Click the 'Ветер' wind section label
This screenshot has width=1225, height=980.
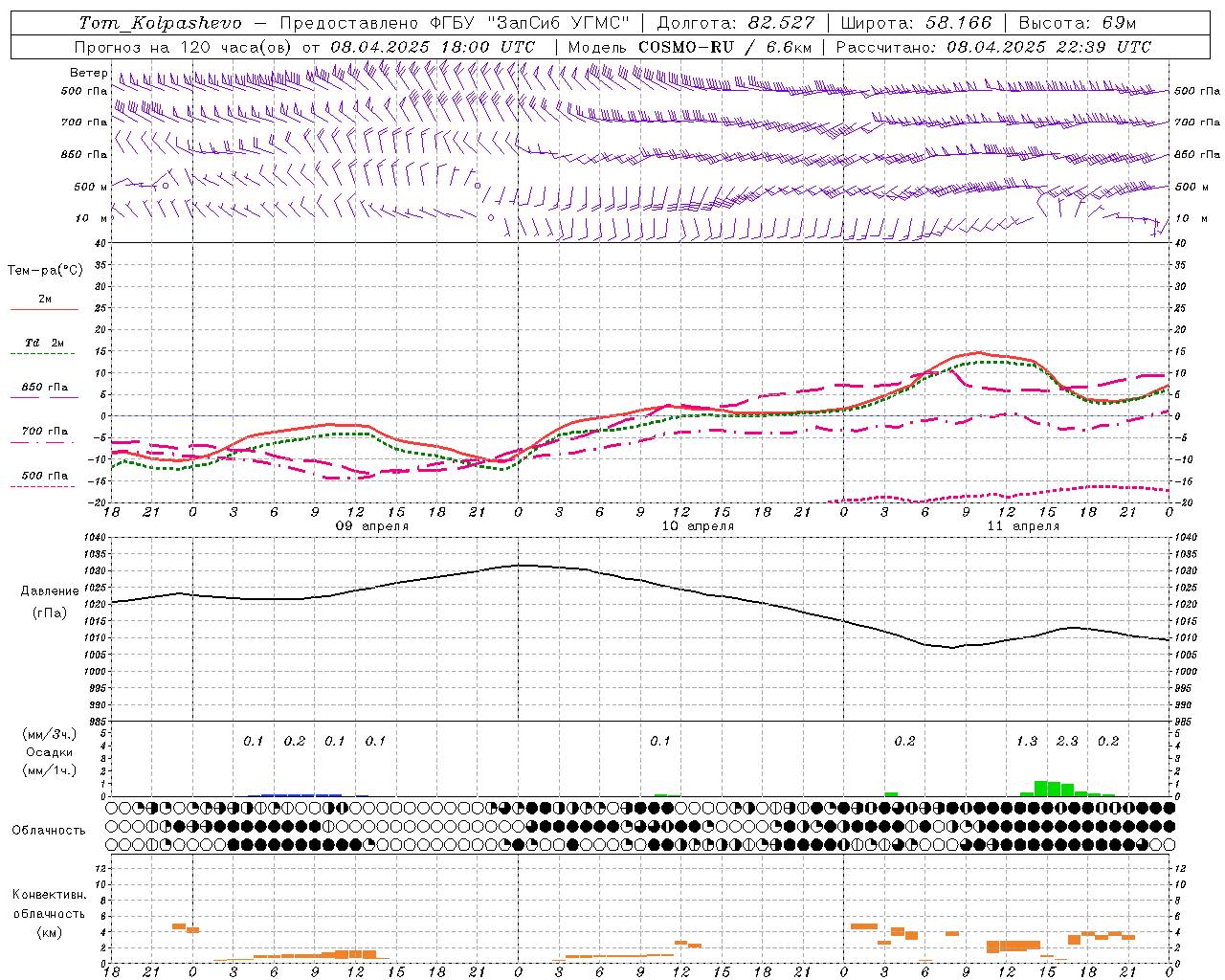88,73
